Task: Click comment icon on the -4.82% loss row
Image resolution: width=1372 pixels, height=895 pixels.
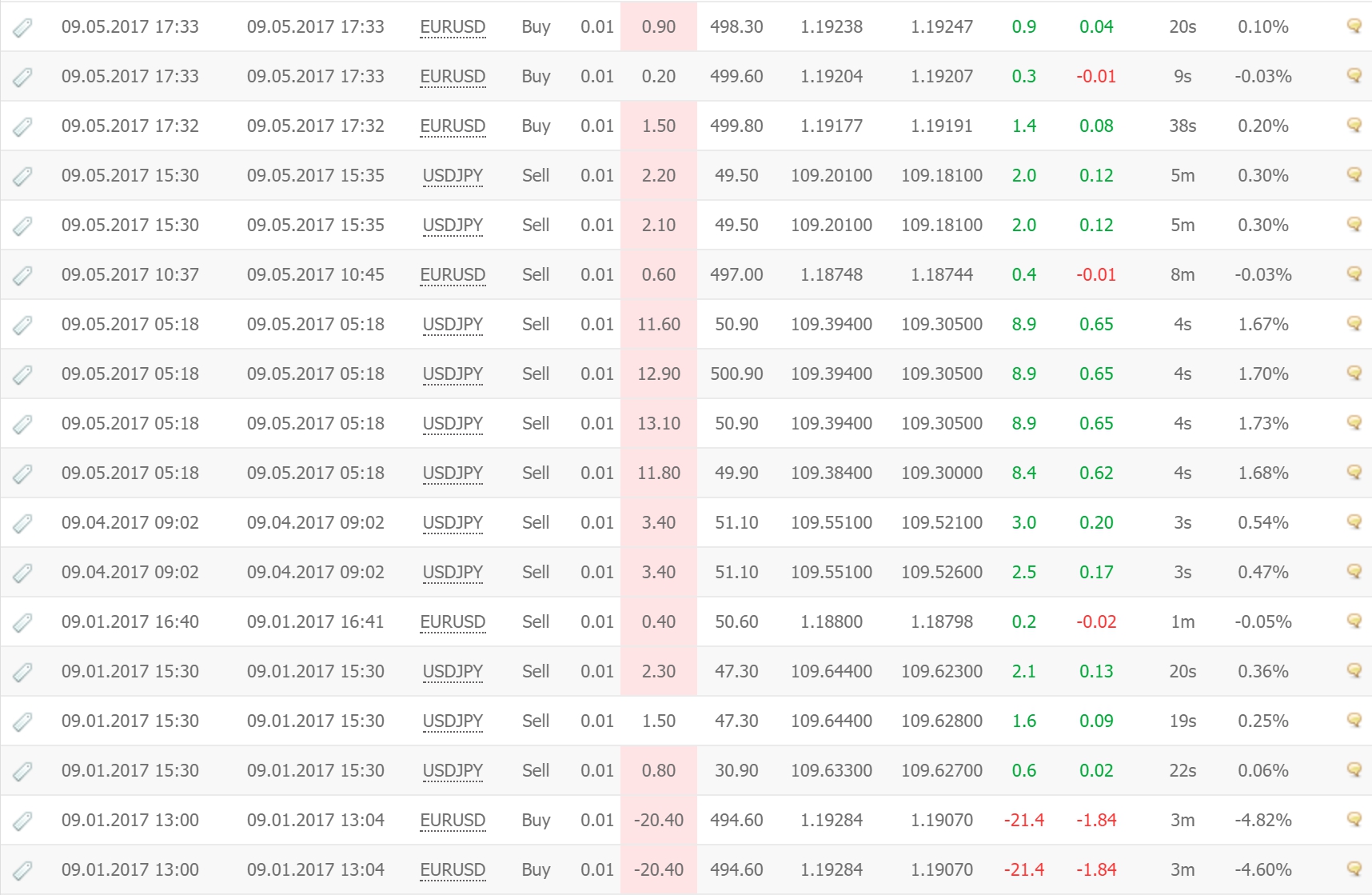Action: pyautogui.click(x=1354, y=819)
